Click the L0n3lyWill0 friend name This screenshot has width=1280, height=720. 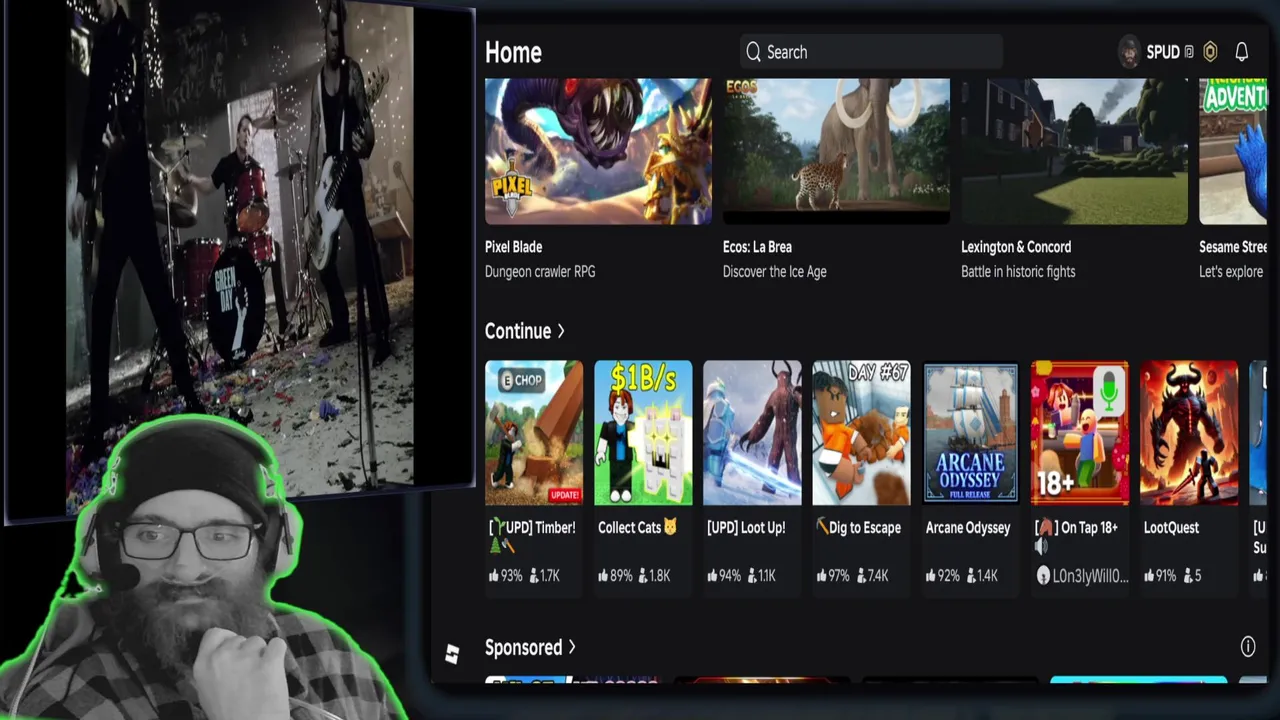point(1090,576)
